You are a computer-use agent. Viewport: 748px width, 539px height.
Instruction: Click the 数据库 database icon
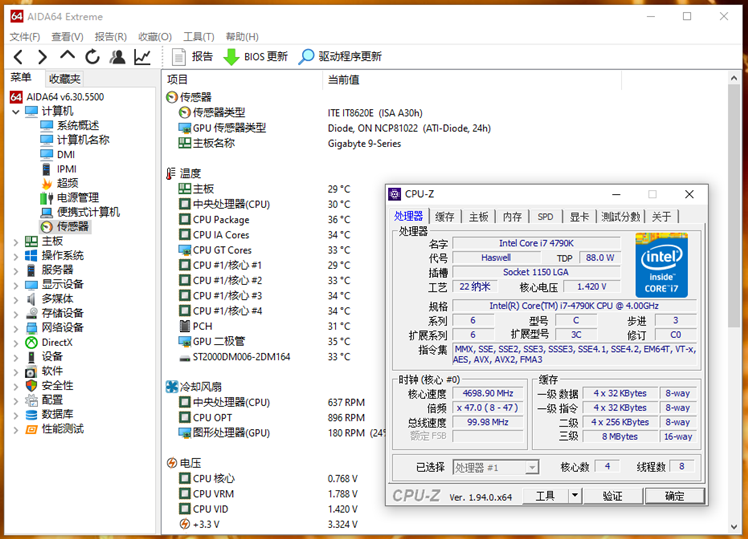tap(31, 415)
